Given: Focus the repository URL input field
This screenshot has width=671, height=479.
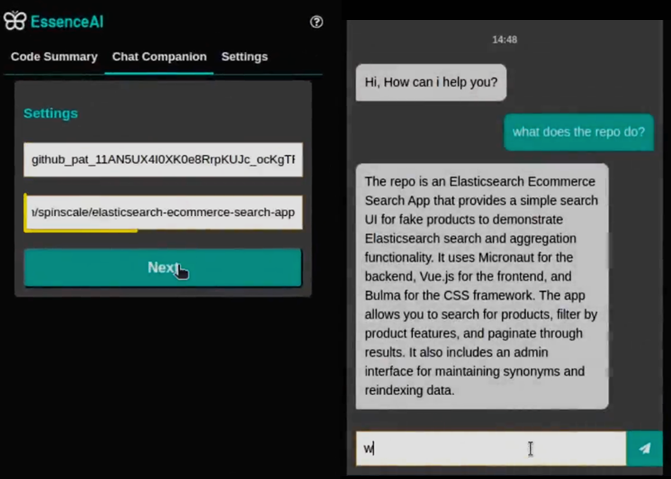Looking at the screenshot, I should (x=163, y=212).
